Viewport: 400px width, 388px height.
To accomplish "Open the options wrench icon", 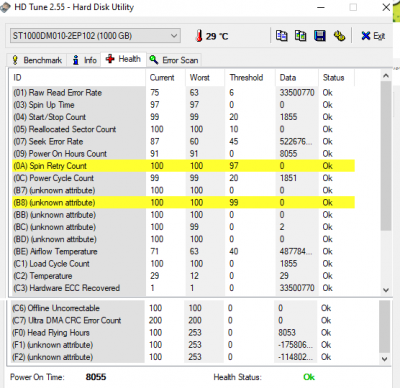I will coord(339,35).
